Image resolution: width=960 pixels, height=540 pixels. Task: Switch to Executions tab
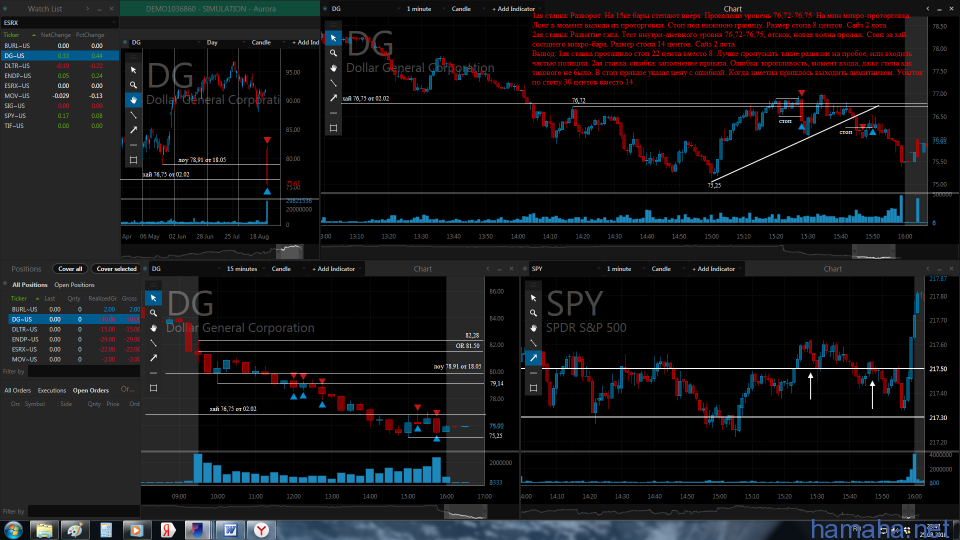coord(51,390)
